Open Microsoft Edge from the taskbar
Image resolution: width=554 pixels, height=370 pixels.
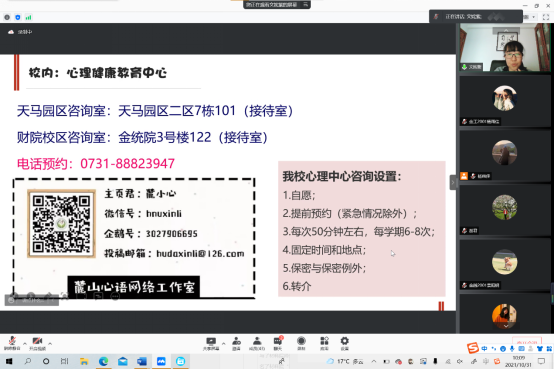click(x=103, y=361)
